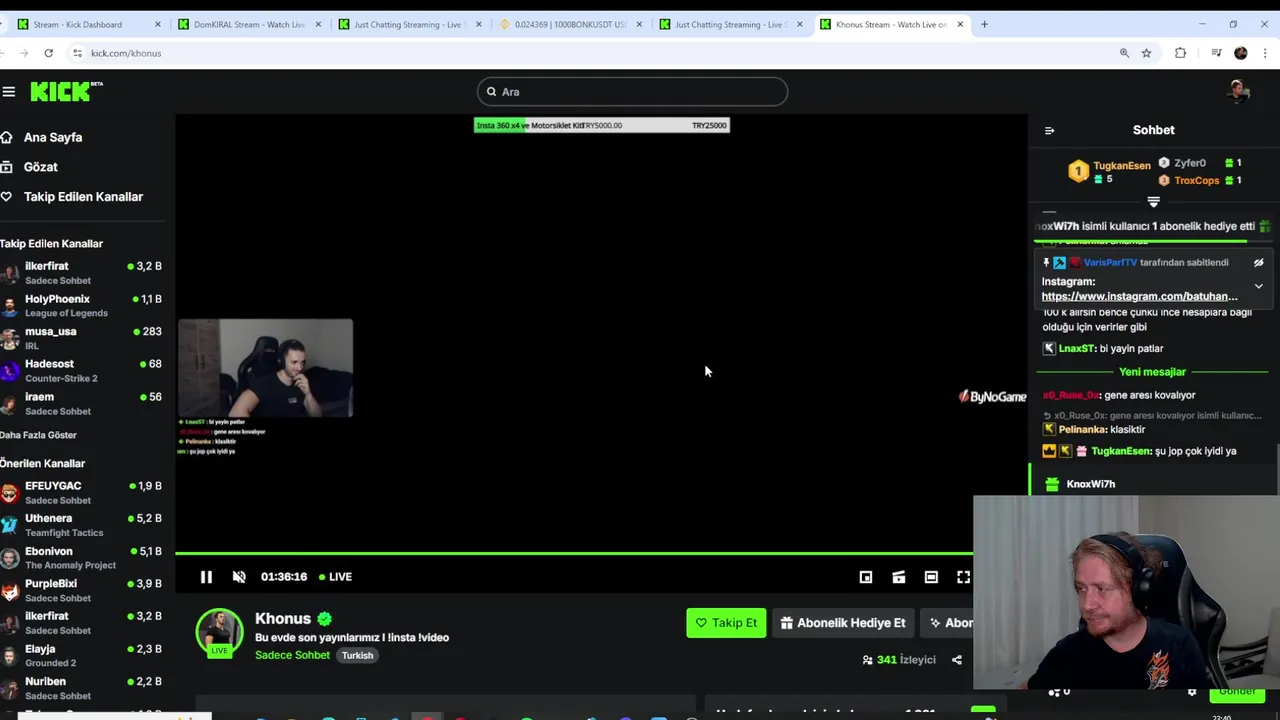Open pinned Instagram link
The width and height of the screenshot is (1280, 720).
[1139, 297]
